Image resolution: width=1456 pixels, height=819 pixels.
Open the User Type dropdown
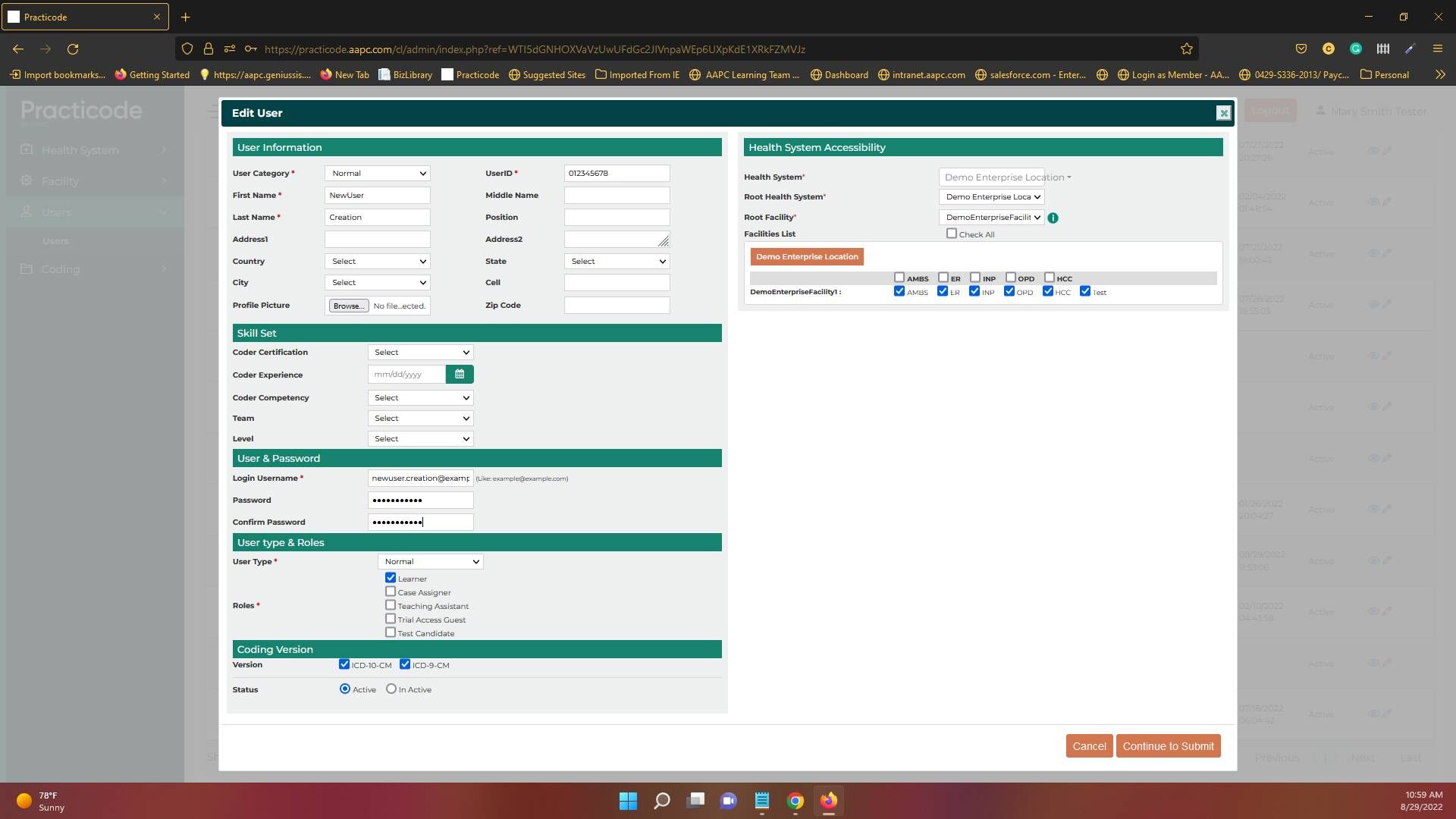(431, 562)
